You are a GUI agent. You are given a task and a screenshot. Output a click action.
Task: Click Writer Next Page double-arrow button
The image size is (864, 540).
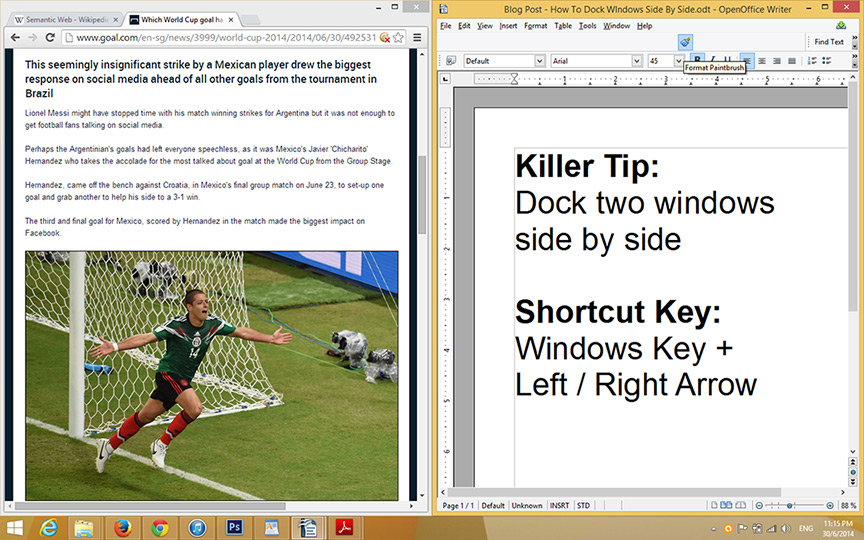[x=852, y=482]
